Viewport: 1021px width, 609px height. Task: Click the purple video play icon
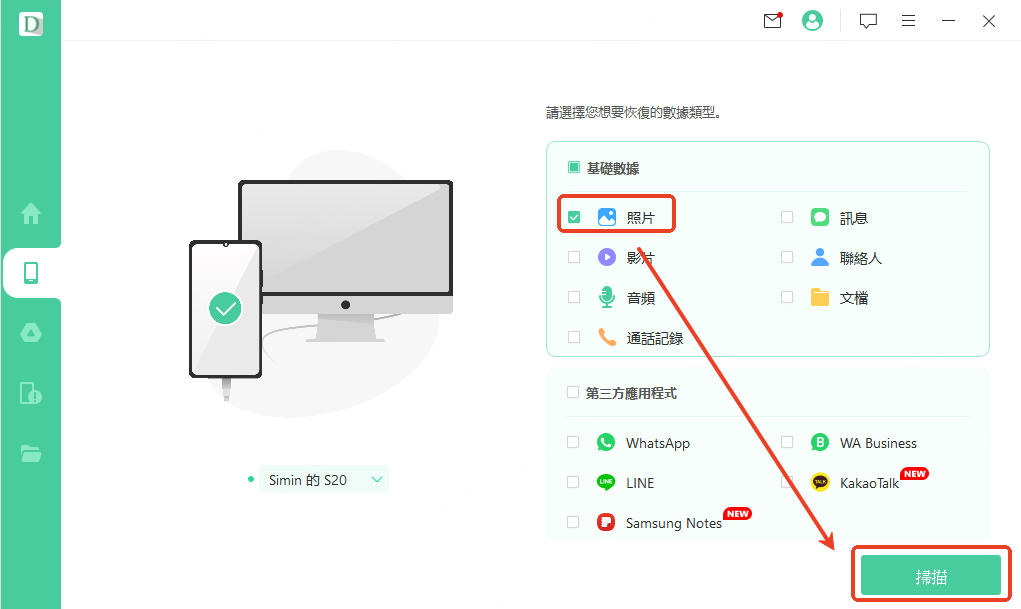point(607,257)
